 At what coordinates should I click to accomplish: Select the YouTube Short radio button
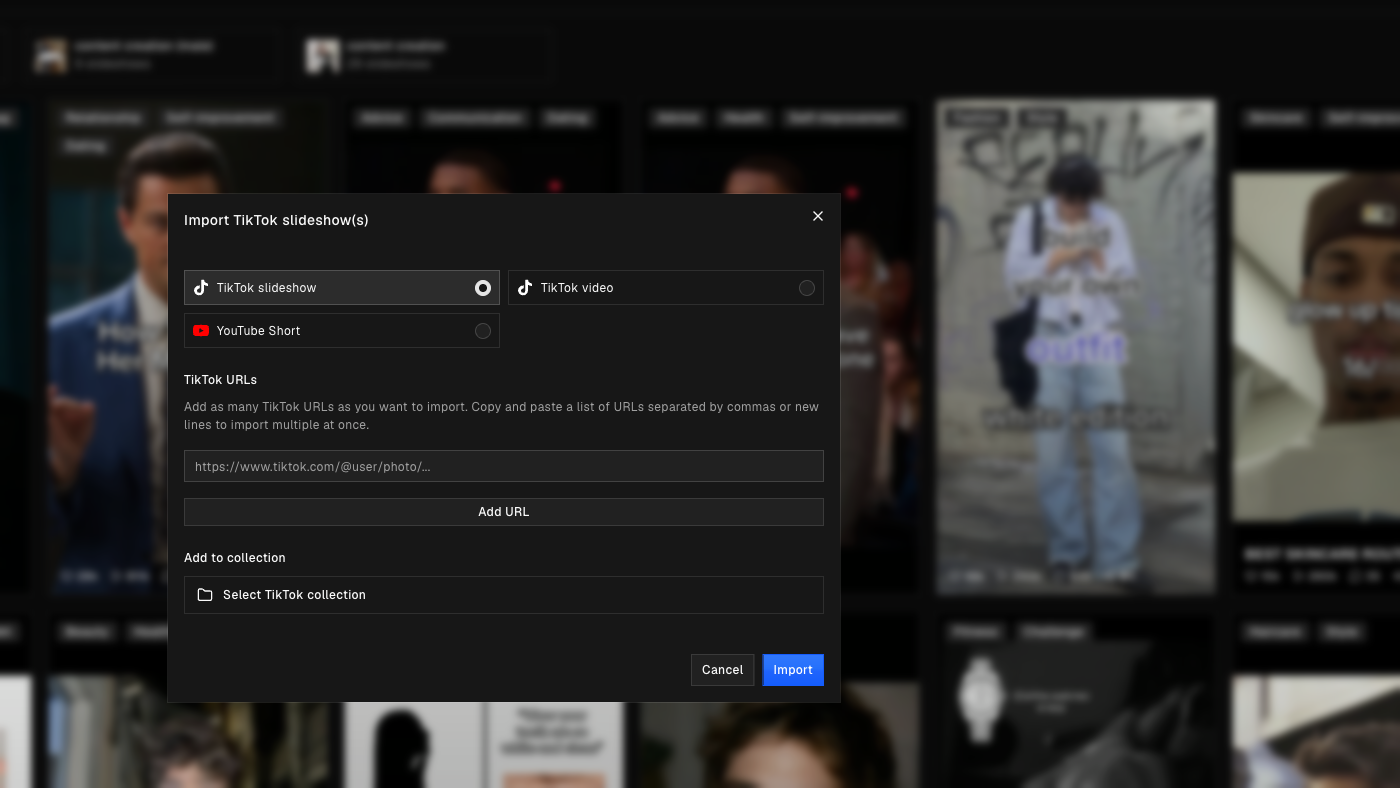[x=483, y=331]
